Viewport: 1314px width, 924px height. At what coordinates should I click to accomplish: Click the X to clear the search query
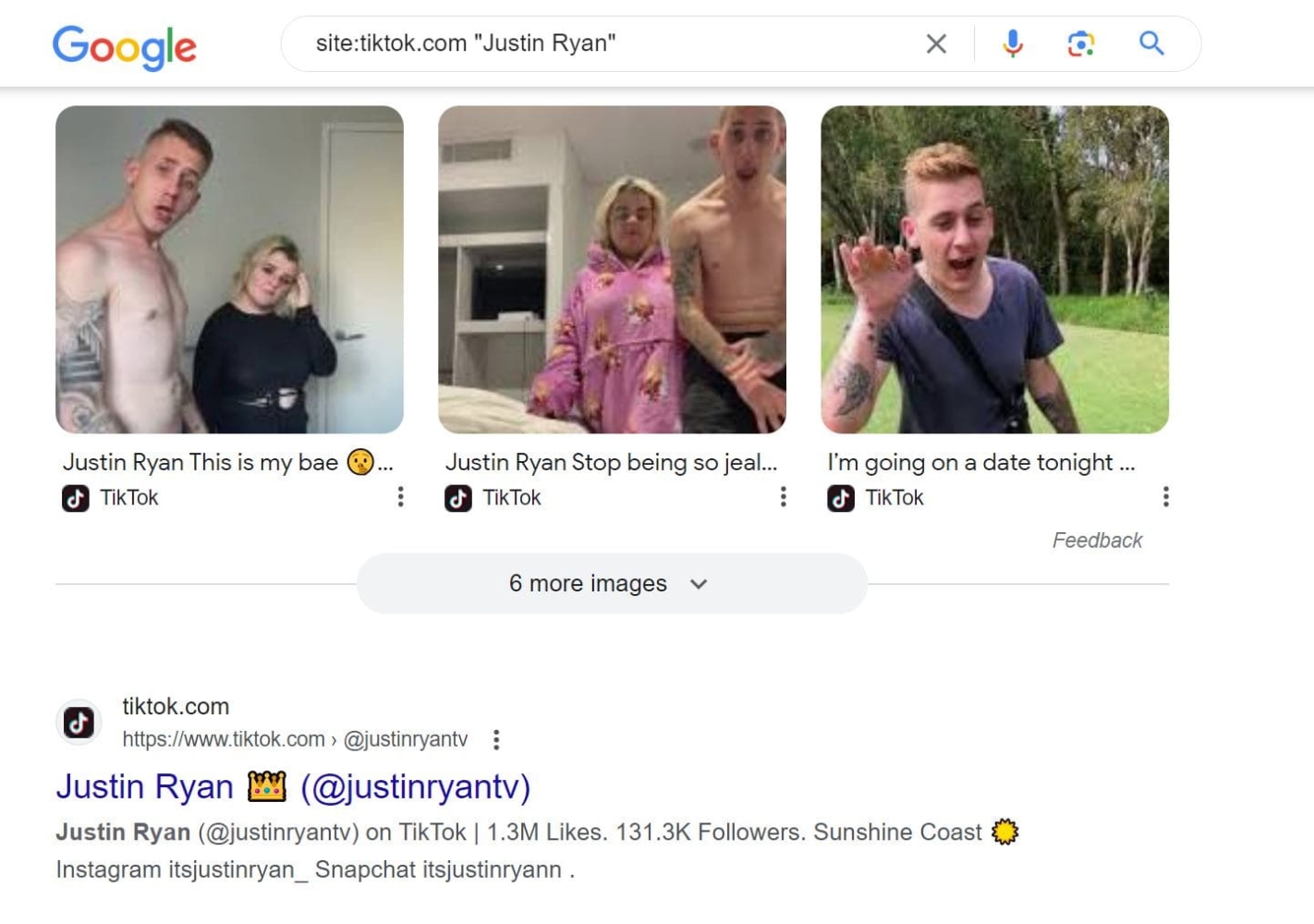coord(936,43)
